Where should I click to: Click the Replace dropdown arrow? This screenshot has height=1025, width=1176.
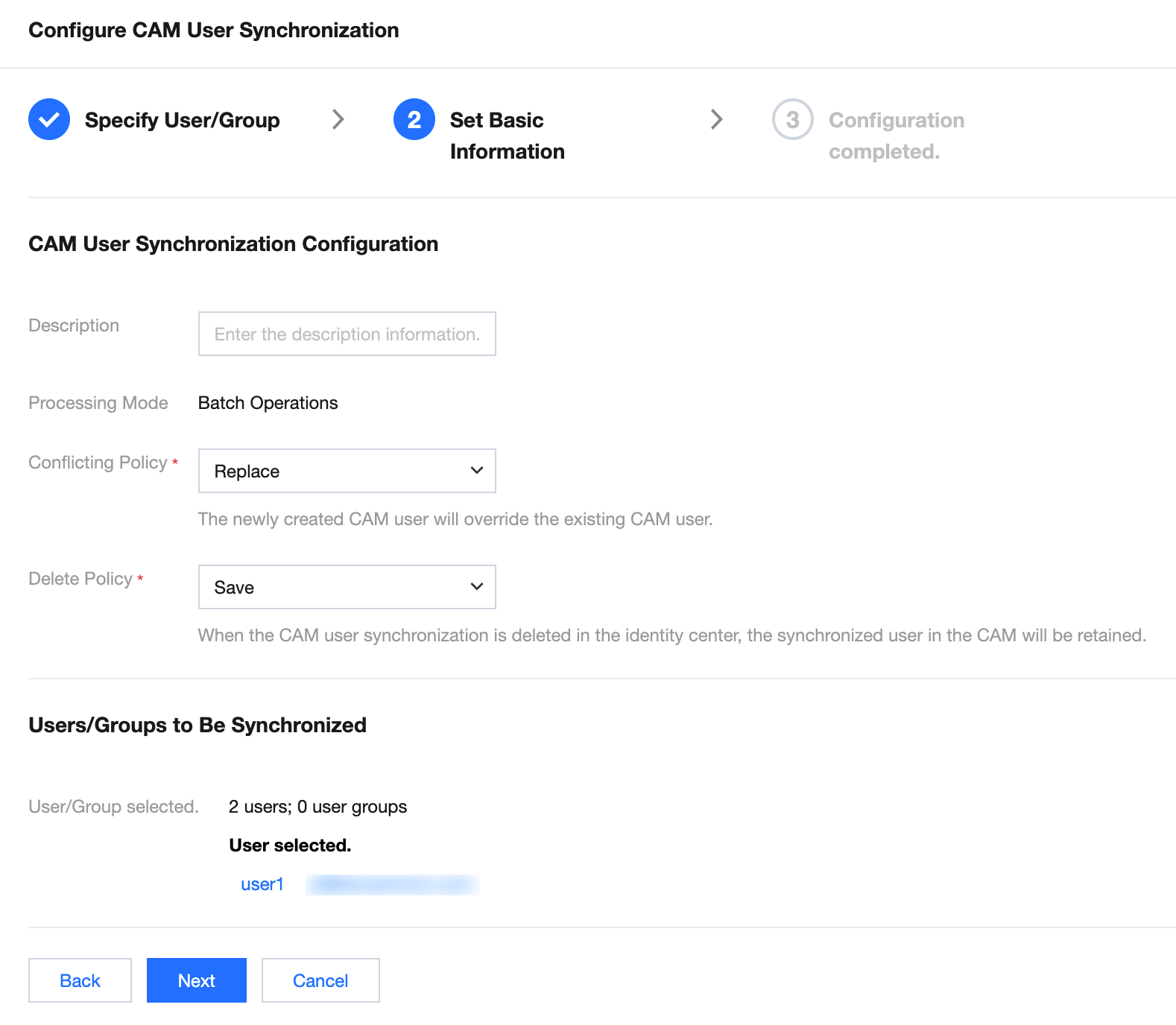pyautogui.click(x=477, y=471)
